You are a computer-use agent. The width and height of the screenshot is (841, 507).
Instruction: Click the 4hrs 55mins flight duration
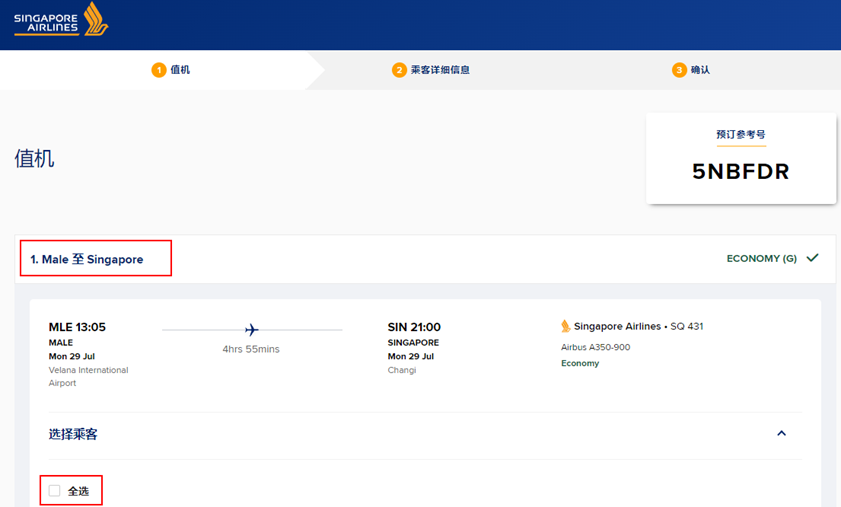click(251, 349)
